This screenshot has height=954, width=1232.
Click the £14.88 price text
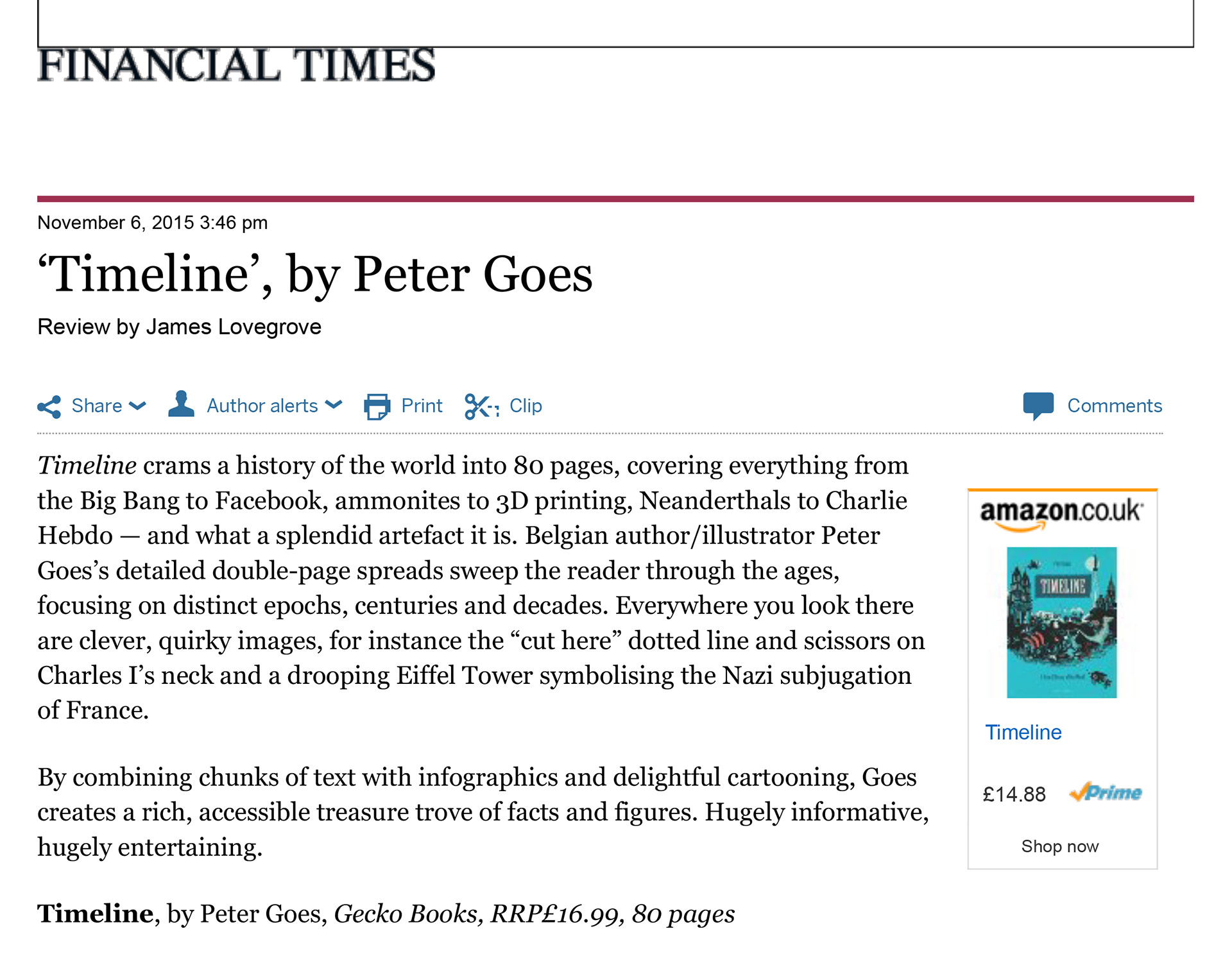(1014, 794)
